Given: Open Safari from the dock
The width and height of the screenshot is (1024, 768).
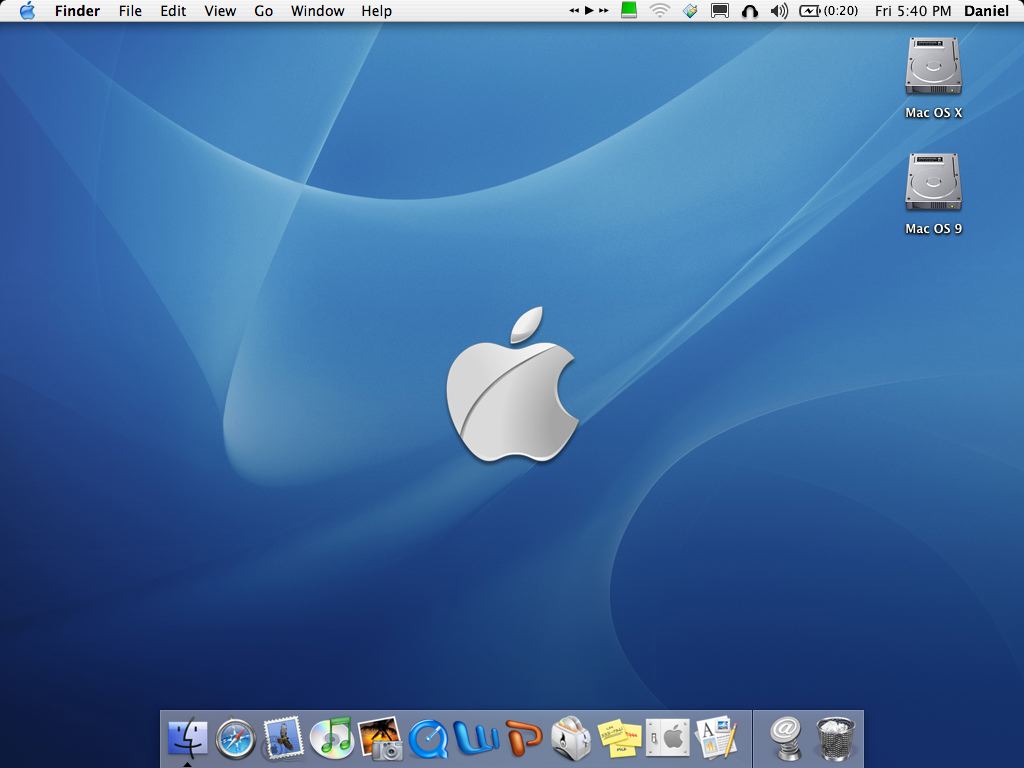Looking at the screenshot, I should click(x=236, y=739).
